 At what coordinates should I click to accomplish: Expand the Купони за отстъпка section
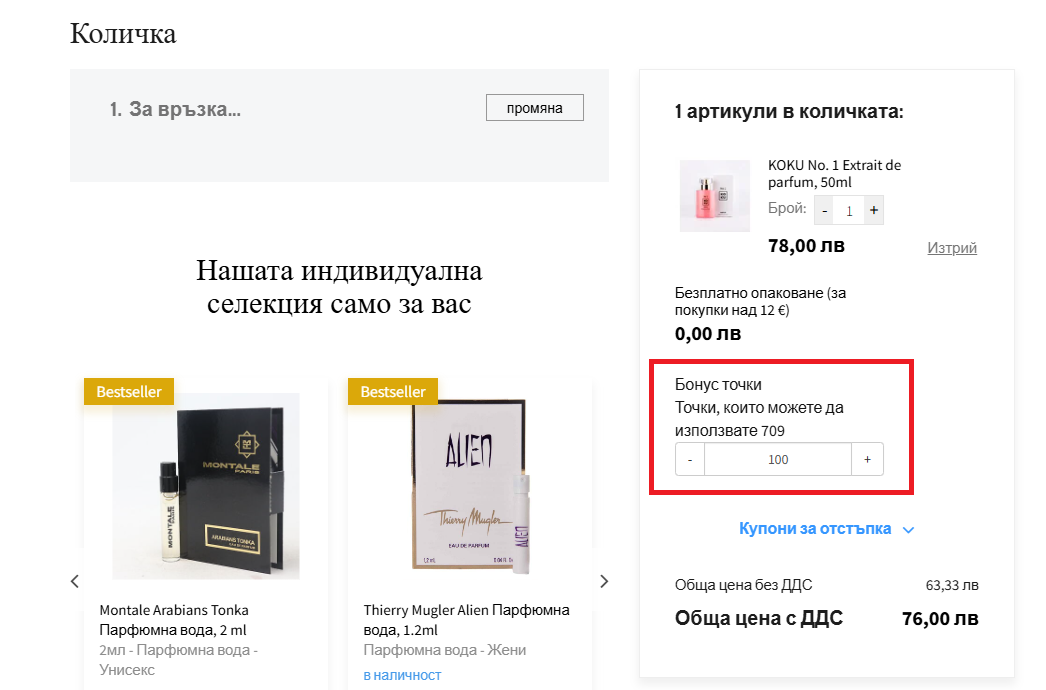click(815, 529)
